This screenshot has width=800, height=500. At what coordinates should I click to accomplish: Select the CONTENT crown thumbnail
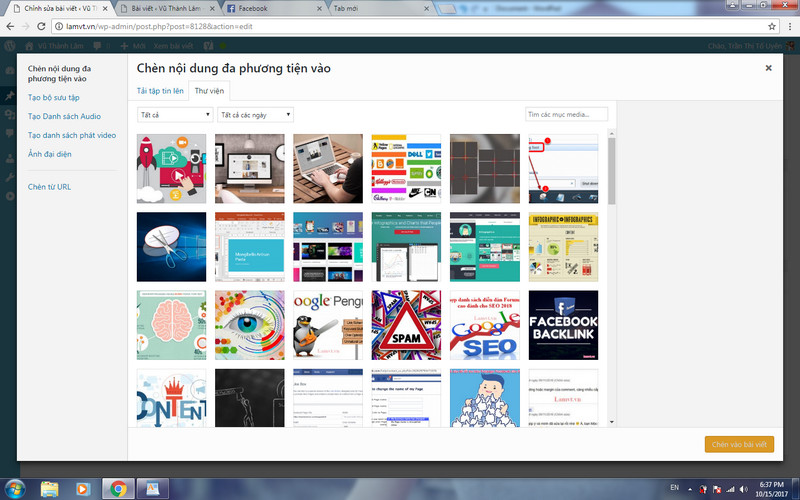click(171, 398)
